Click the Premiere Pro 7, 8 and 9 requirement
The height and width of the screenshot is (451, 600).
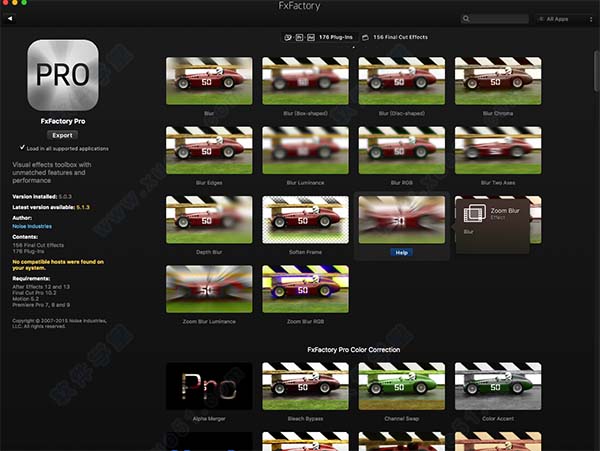41,305
